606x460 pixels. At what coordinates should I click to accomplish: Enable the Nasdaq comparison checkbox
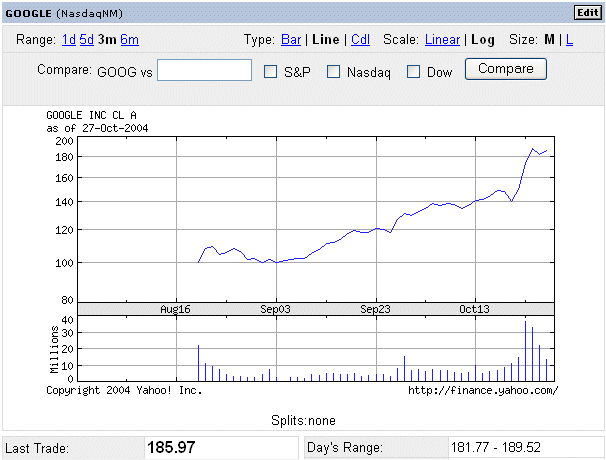333,72
